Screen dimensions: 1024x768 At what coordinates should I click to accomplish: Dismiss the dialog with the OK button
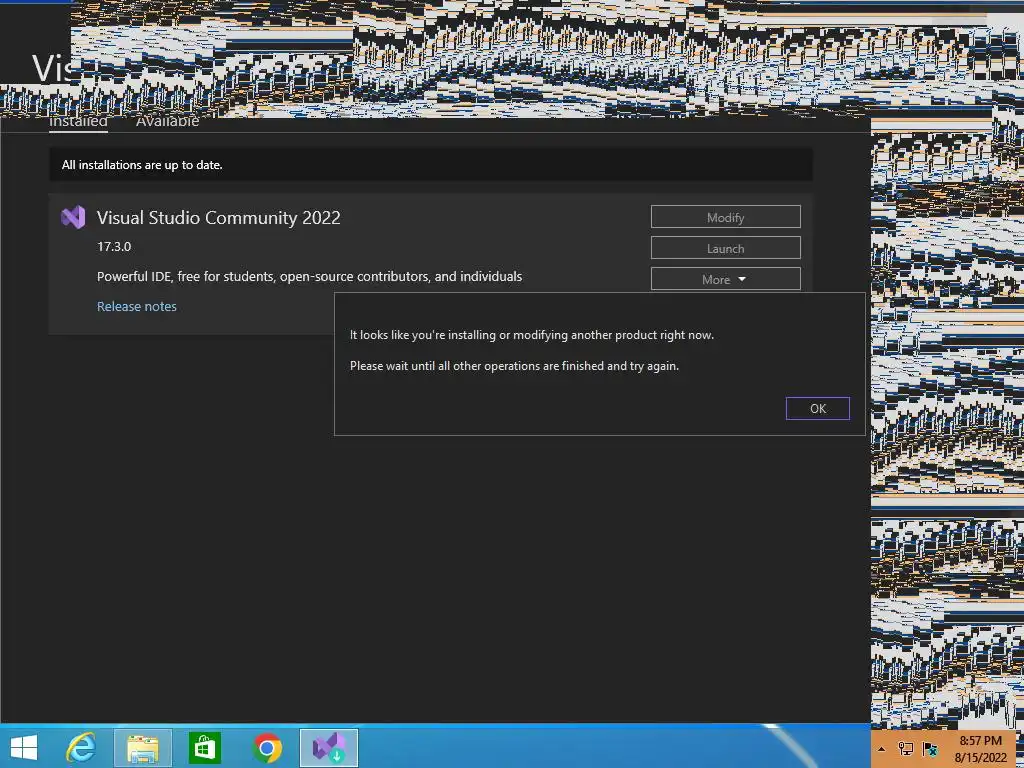818,408
